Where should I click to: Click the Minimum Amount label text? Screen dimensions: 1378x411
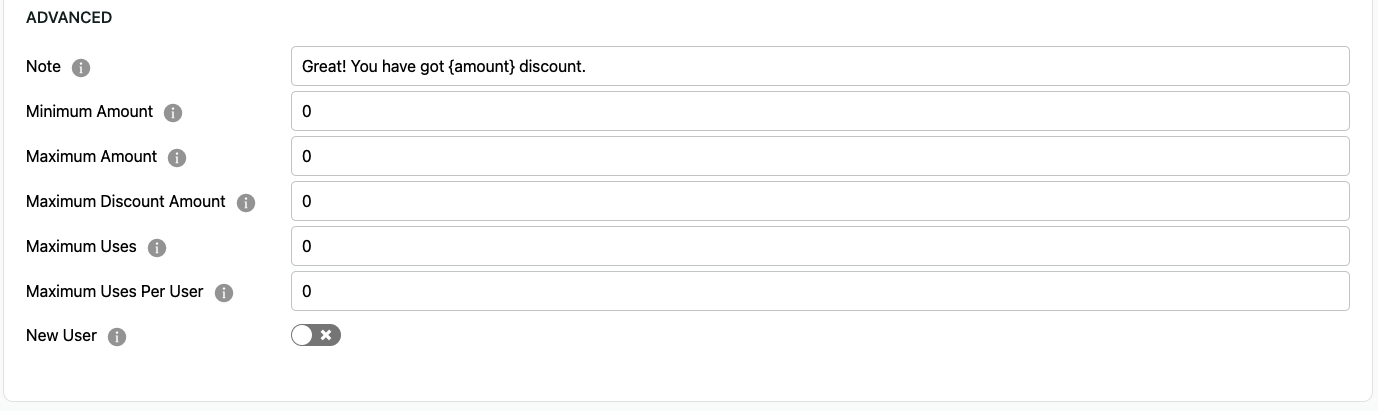[89, 111]
